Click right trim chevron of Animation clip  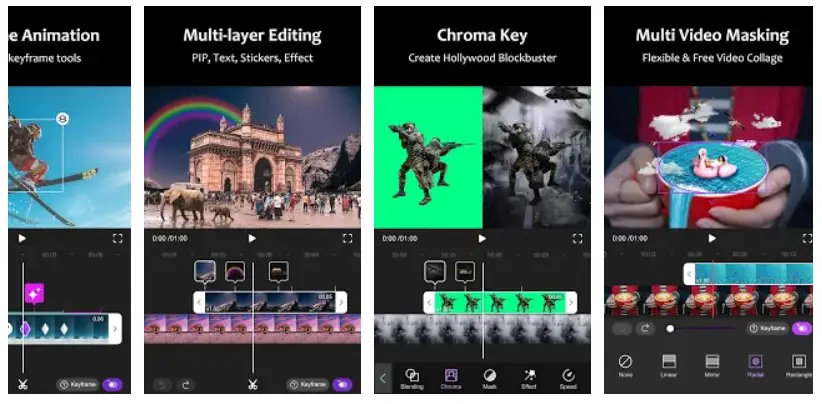tap(115, 329)
